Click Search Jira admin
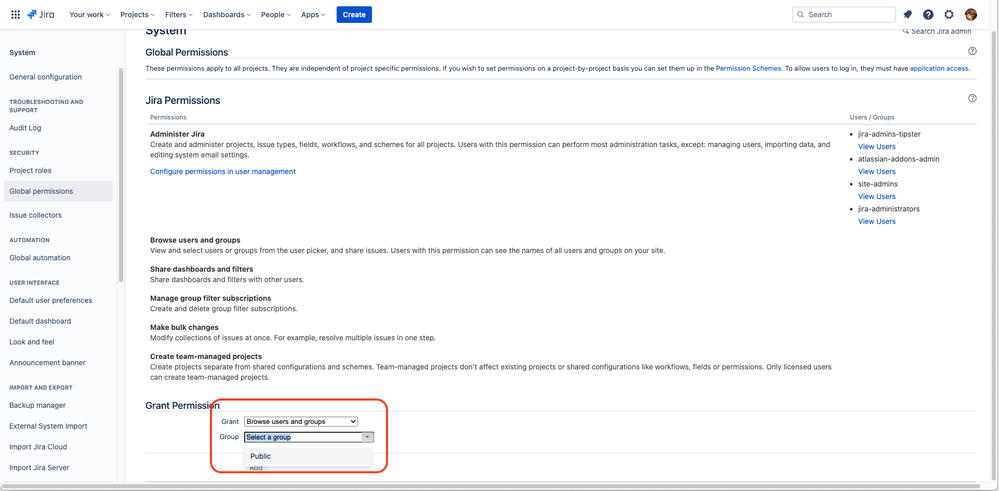 (937, 31)
